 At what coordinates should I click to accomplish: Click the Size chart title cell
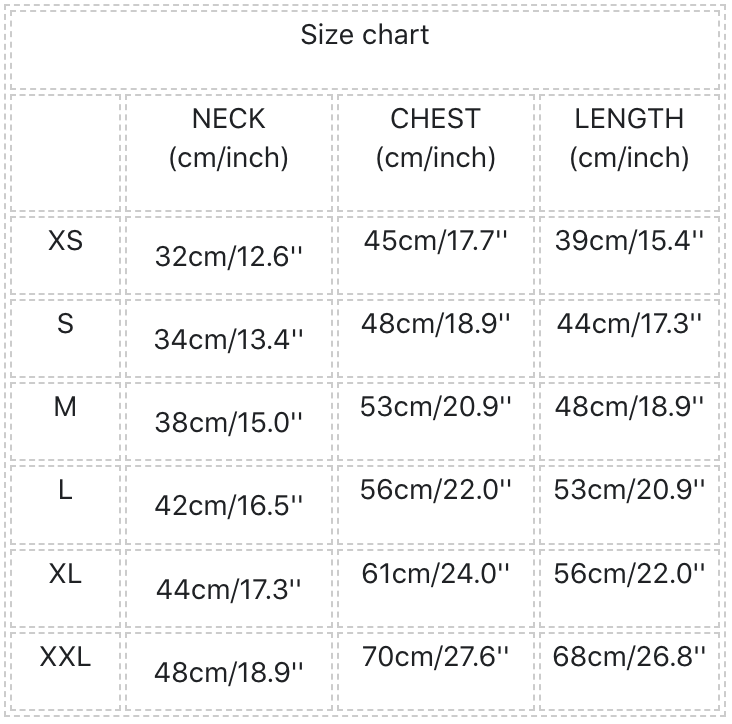pyautogui.click(x=365, y=35)
